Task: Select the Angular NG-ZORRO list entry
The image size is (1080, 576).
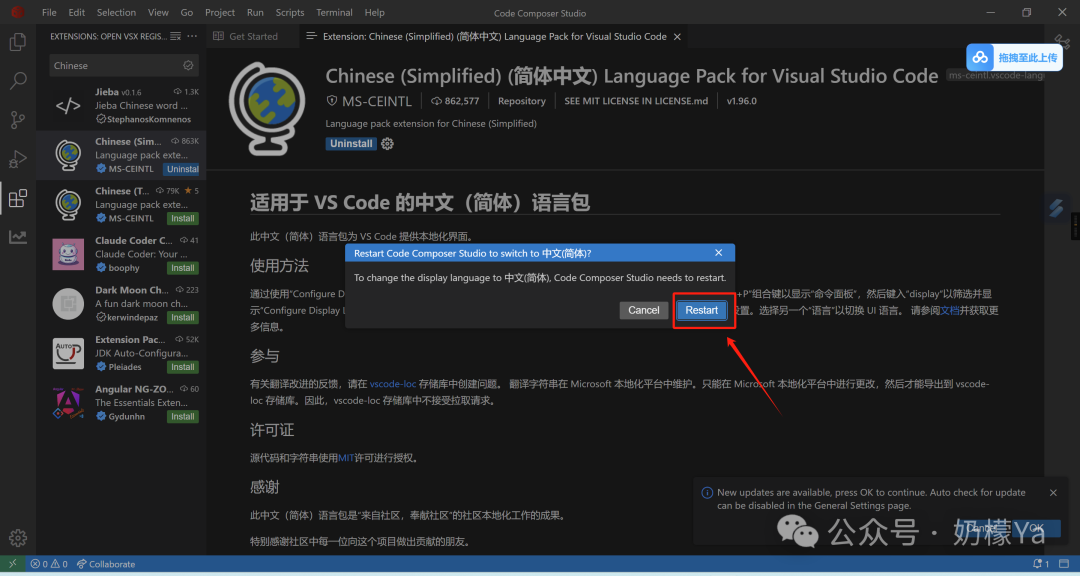Action: click(x=121, y=403)
